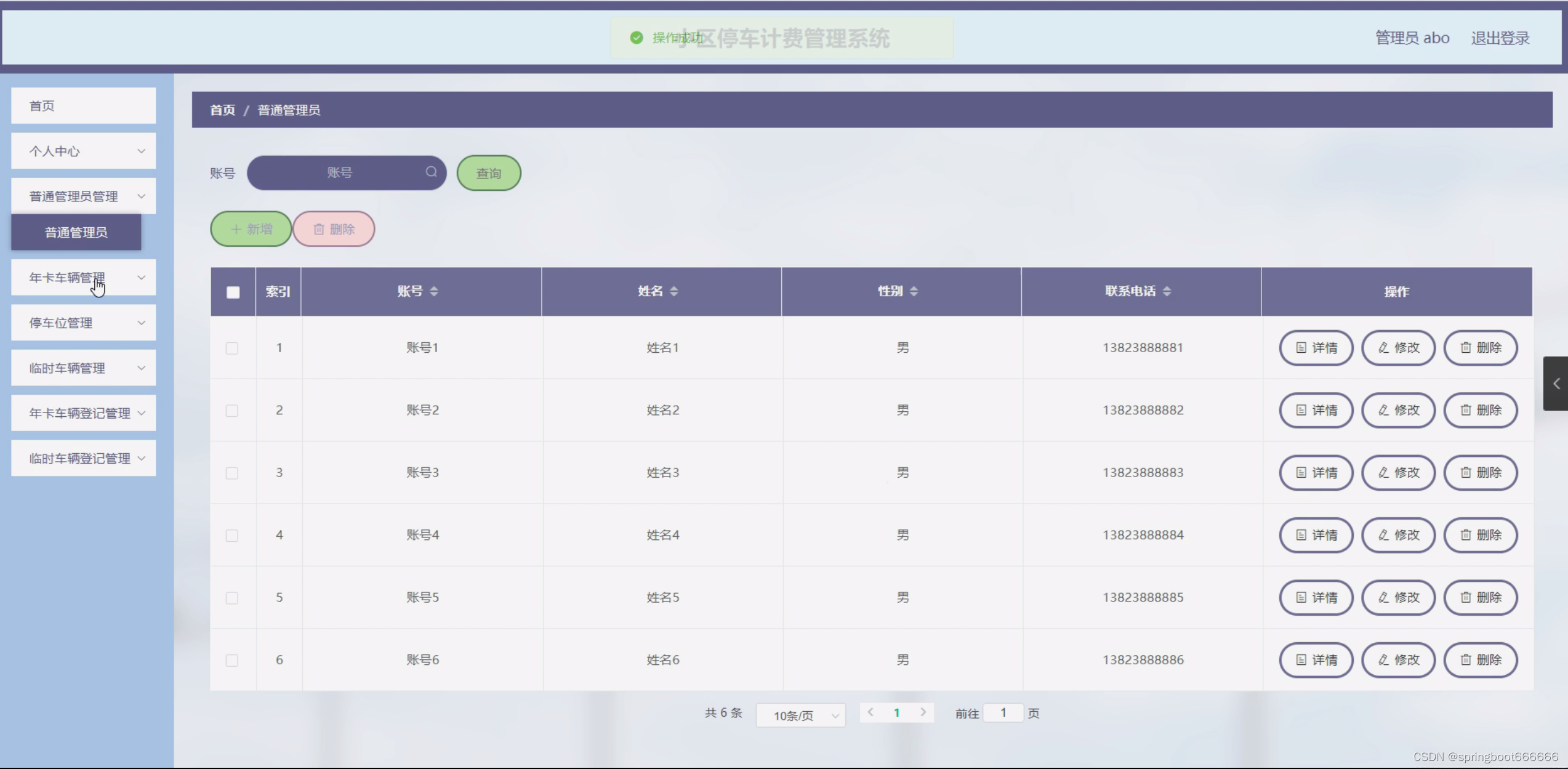Expand the 停车位管理 sidebar menu
This screenshot has width=1568, height=769.
(84, 323)
